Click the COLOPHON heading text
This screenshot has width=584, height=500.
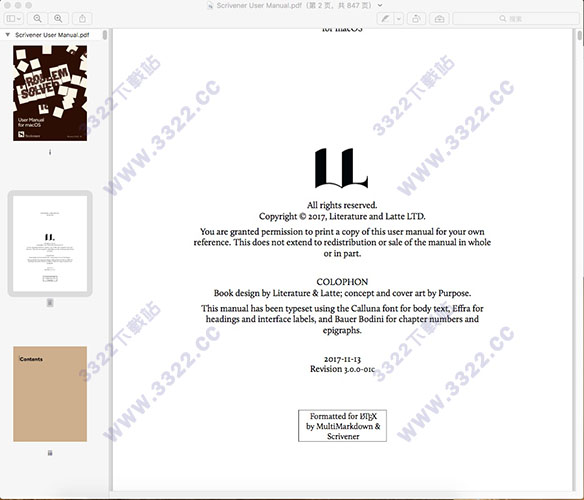coord(342,282)
